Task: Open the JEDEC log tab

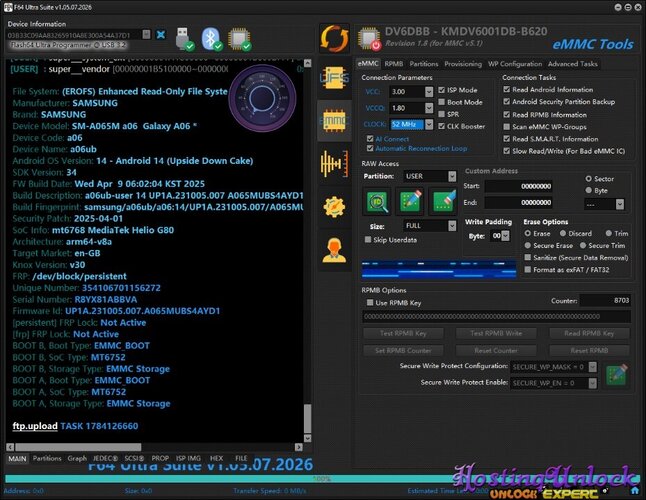Action: [105, 458]
